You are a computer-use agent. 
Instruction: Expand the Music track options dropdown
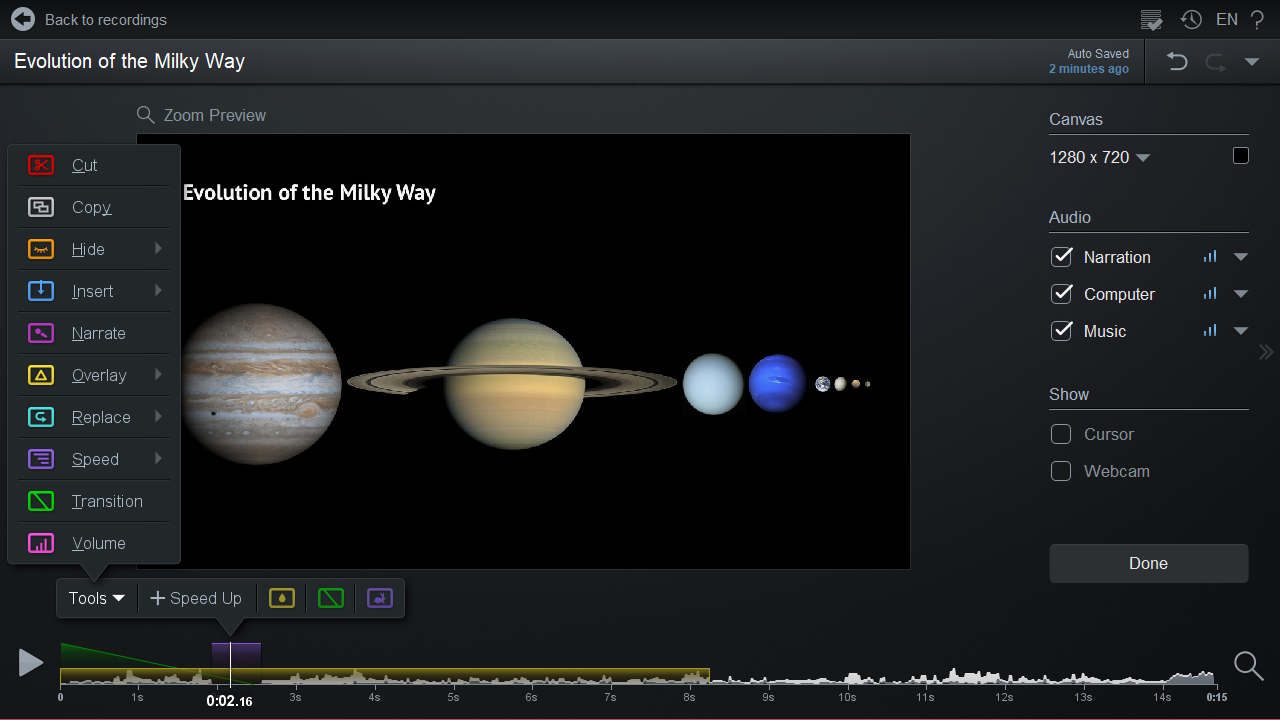tap(1240, 330)
